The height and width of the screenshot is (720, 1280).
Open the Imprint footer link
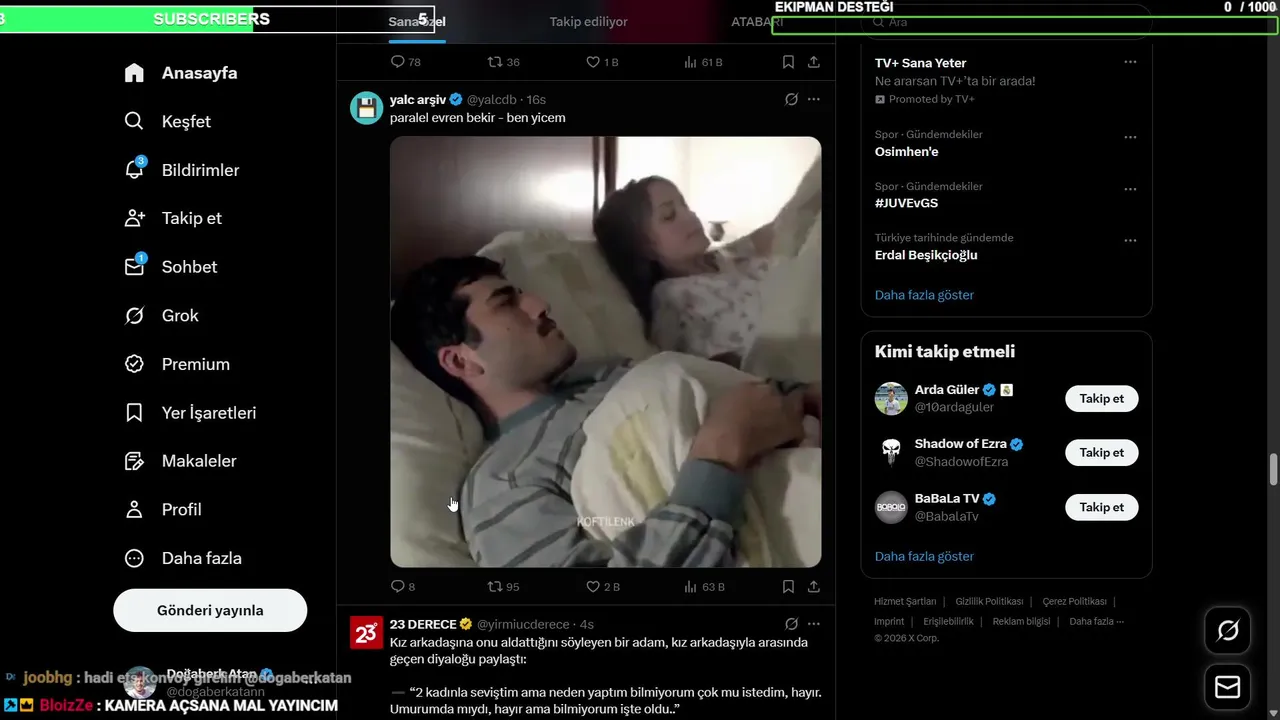(x=889, y=622)
